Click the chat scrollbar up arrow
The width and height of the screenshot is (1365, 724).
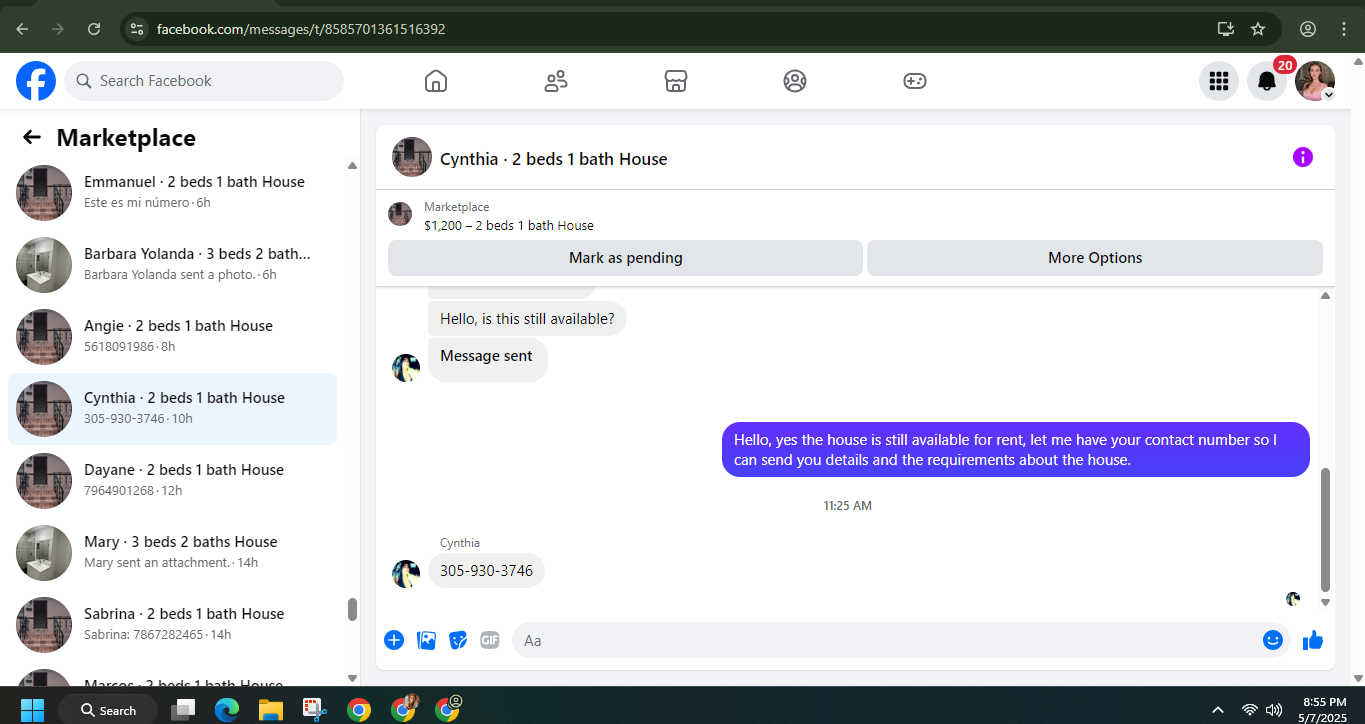point(1326,296)
